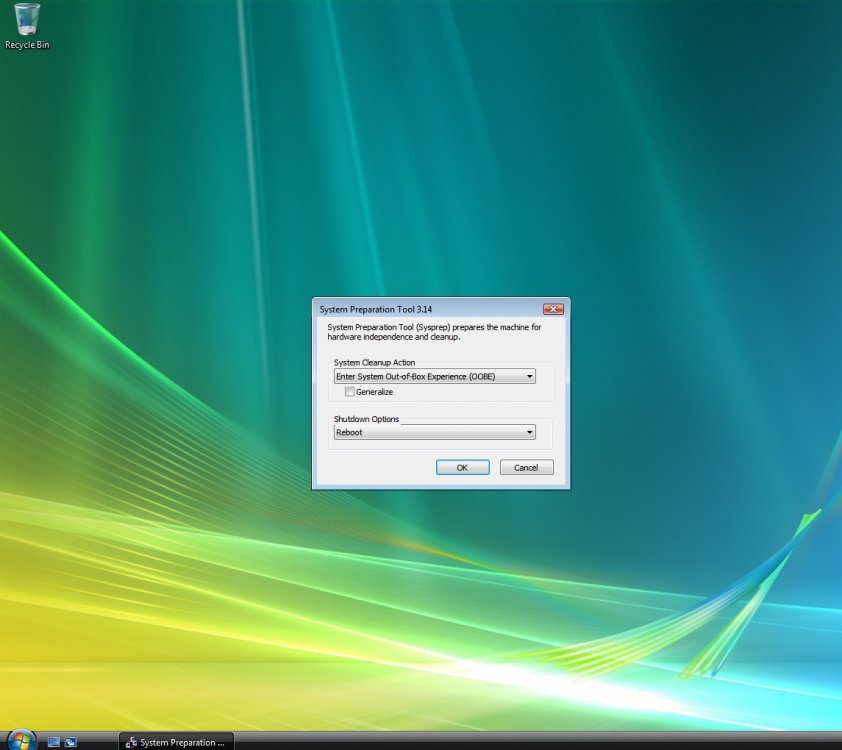The width and height of the screenshot is (842, 750).
Task: Click the Shutdown Options label
Action: pyautogui.click(x=366, y=419)
